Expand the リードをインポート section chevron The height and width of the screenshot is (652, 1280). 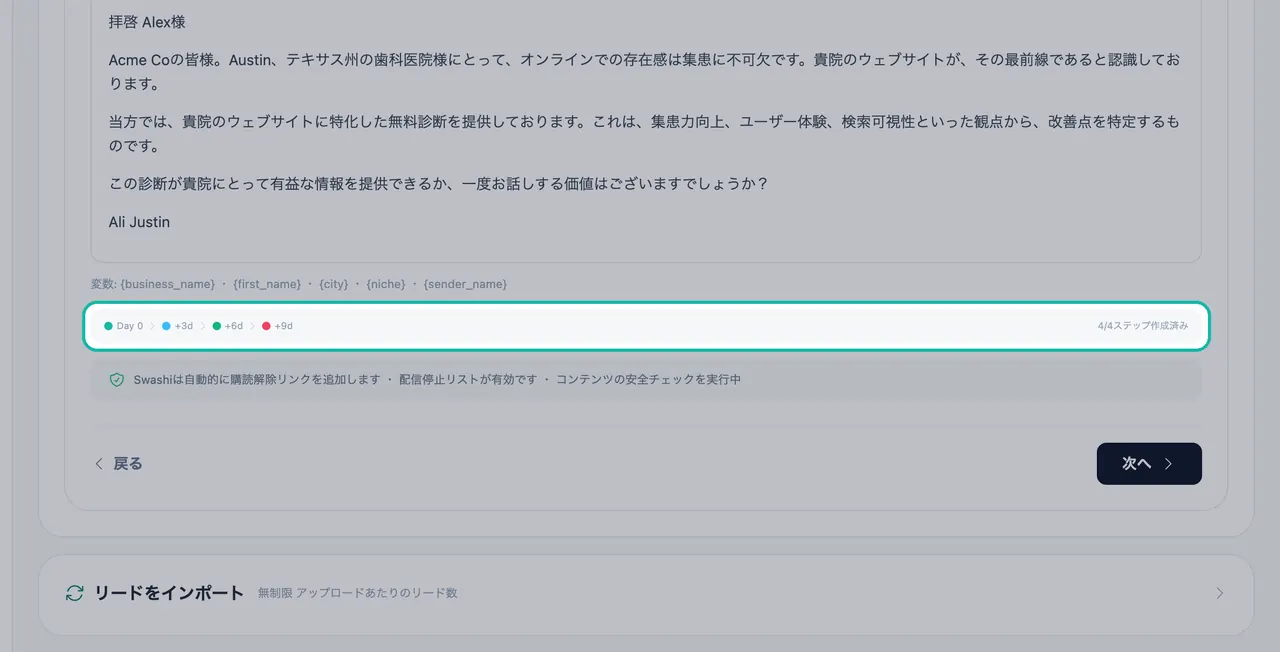tap(1219, 593)
